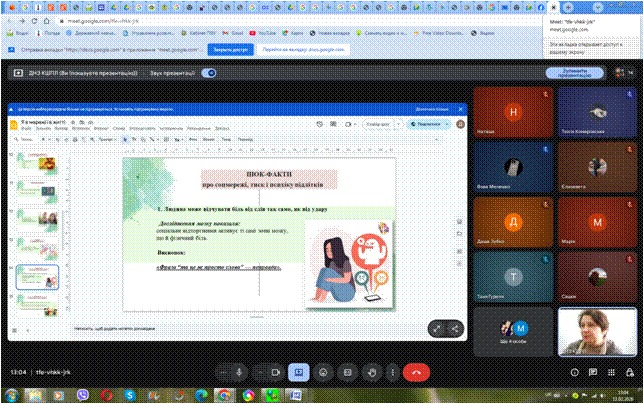This screenshot has height=404, width=644.
Task: Mute the microphone in the call bar
Action: coord(240,371)
